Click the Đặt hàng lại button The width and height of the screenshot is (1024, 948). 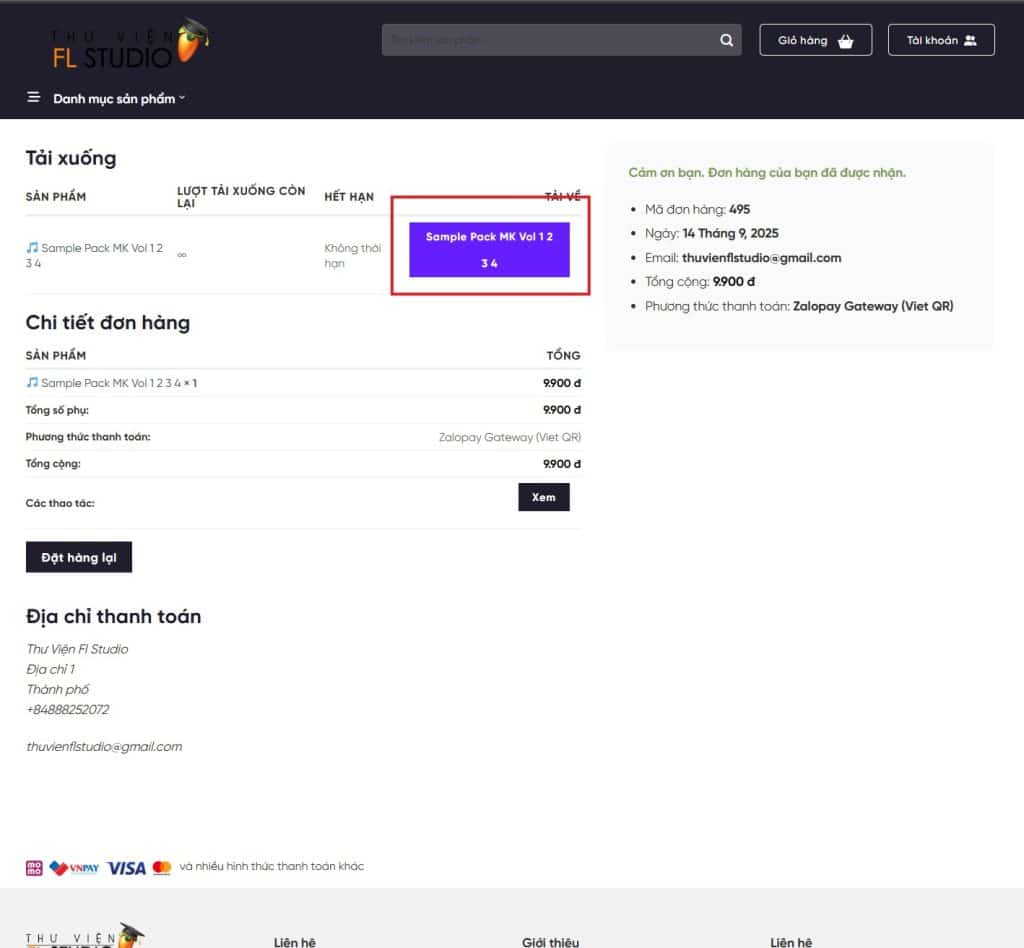(x=79, y=557)
